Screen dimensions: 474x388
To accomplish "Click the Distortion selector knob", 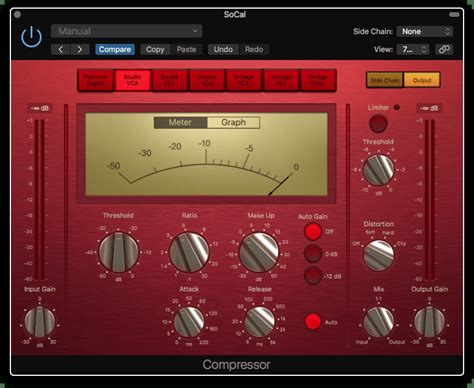I will point(378,255).
